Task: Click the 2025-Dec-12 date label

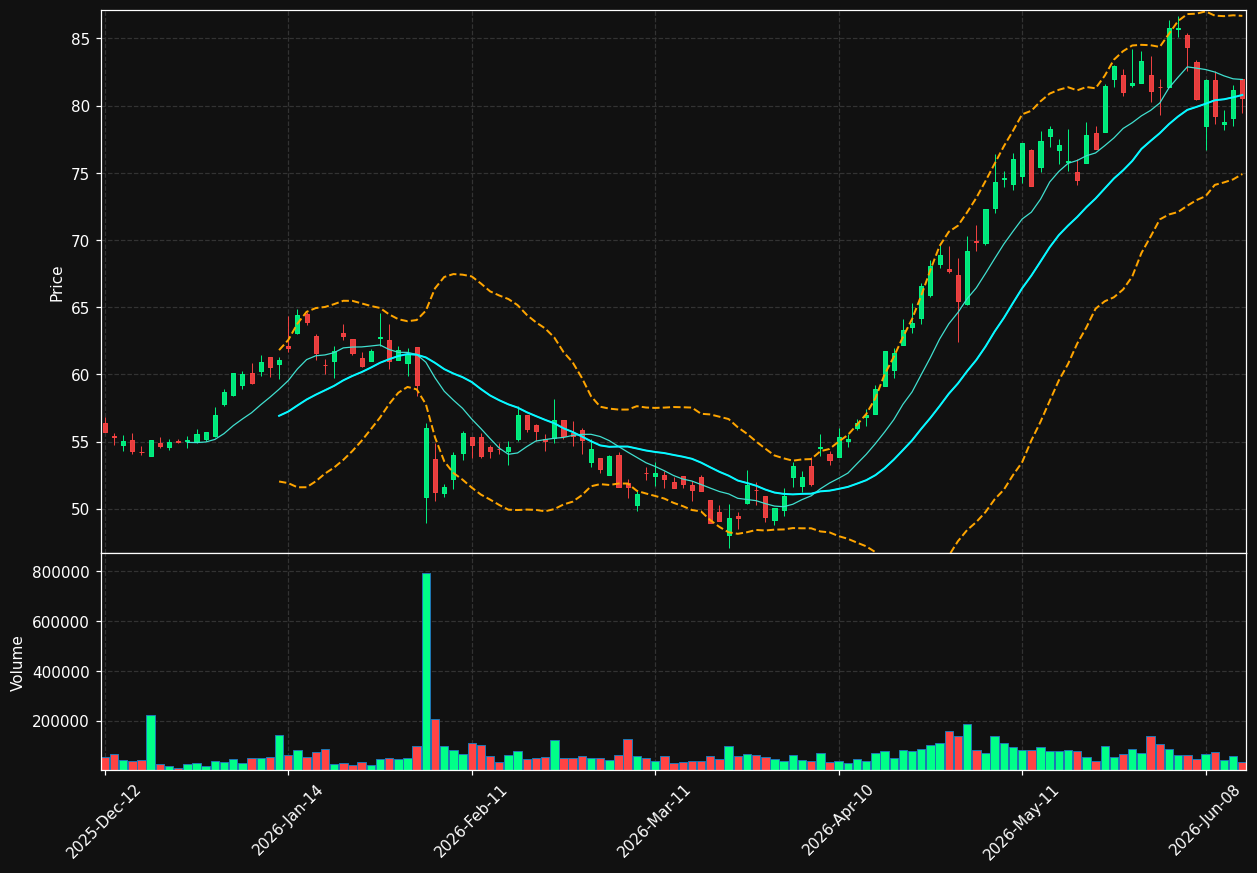Action: coord(103,822)
